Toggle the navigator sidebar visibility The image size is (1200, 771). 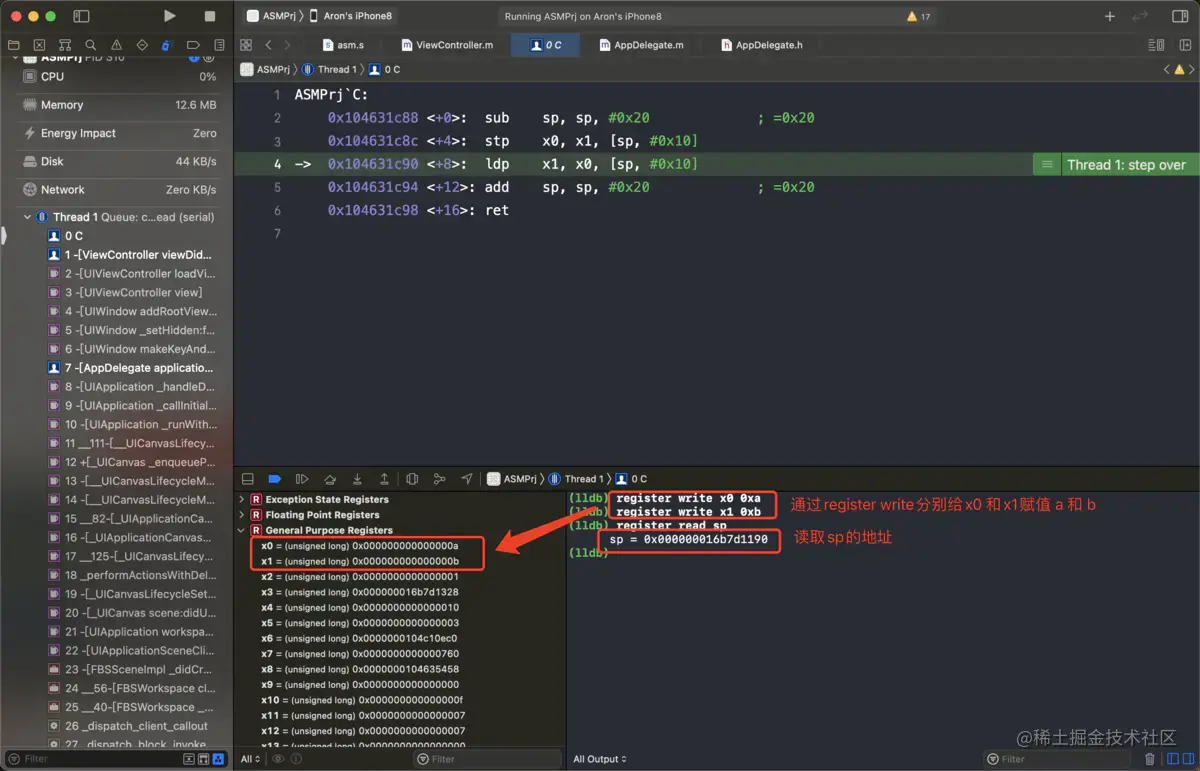click(x=82, y=16)
